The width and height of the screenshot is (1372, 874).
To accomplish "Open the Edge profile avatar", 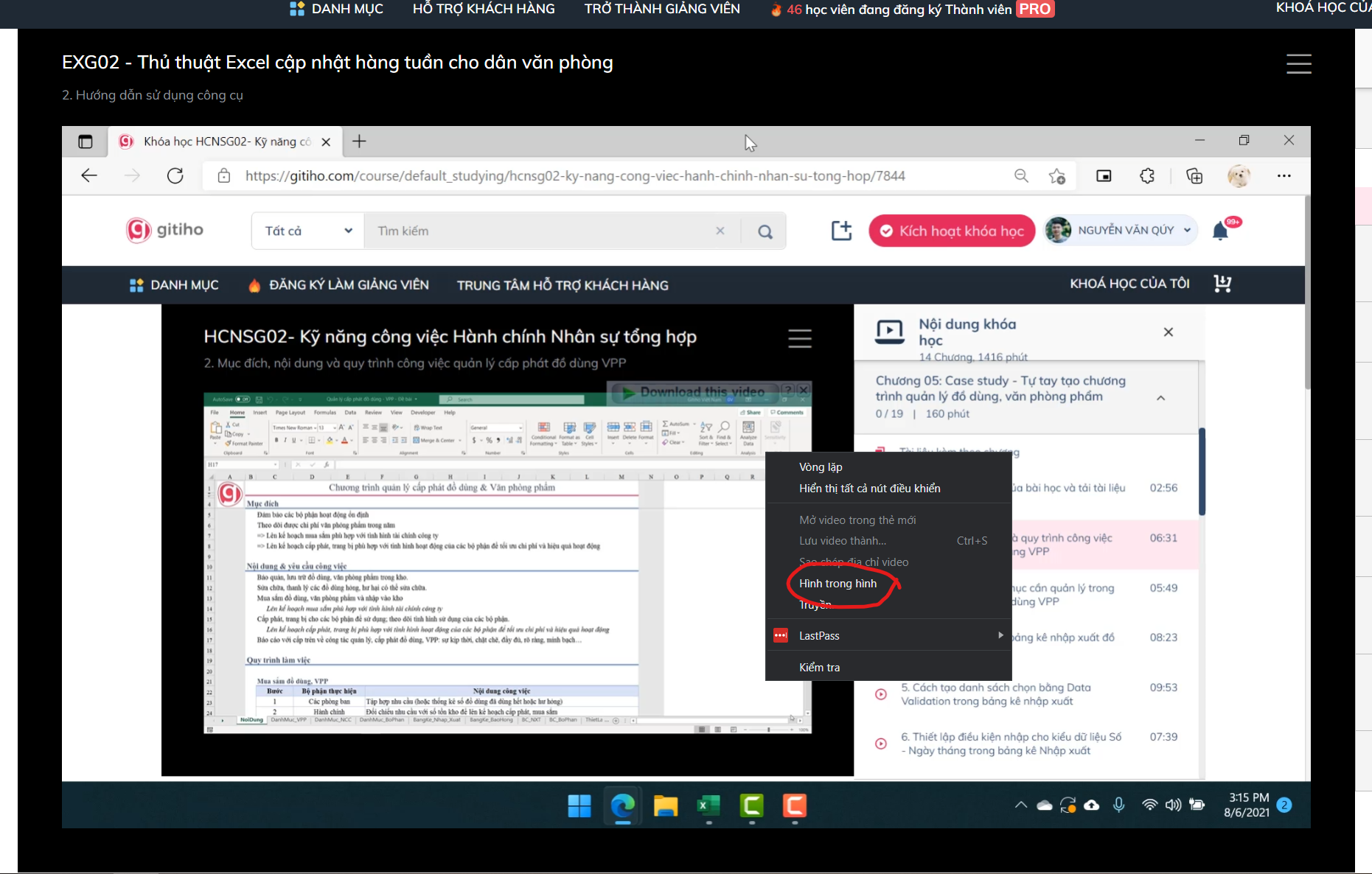I will [x=1239, y=175].
